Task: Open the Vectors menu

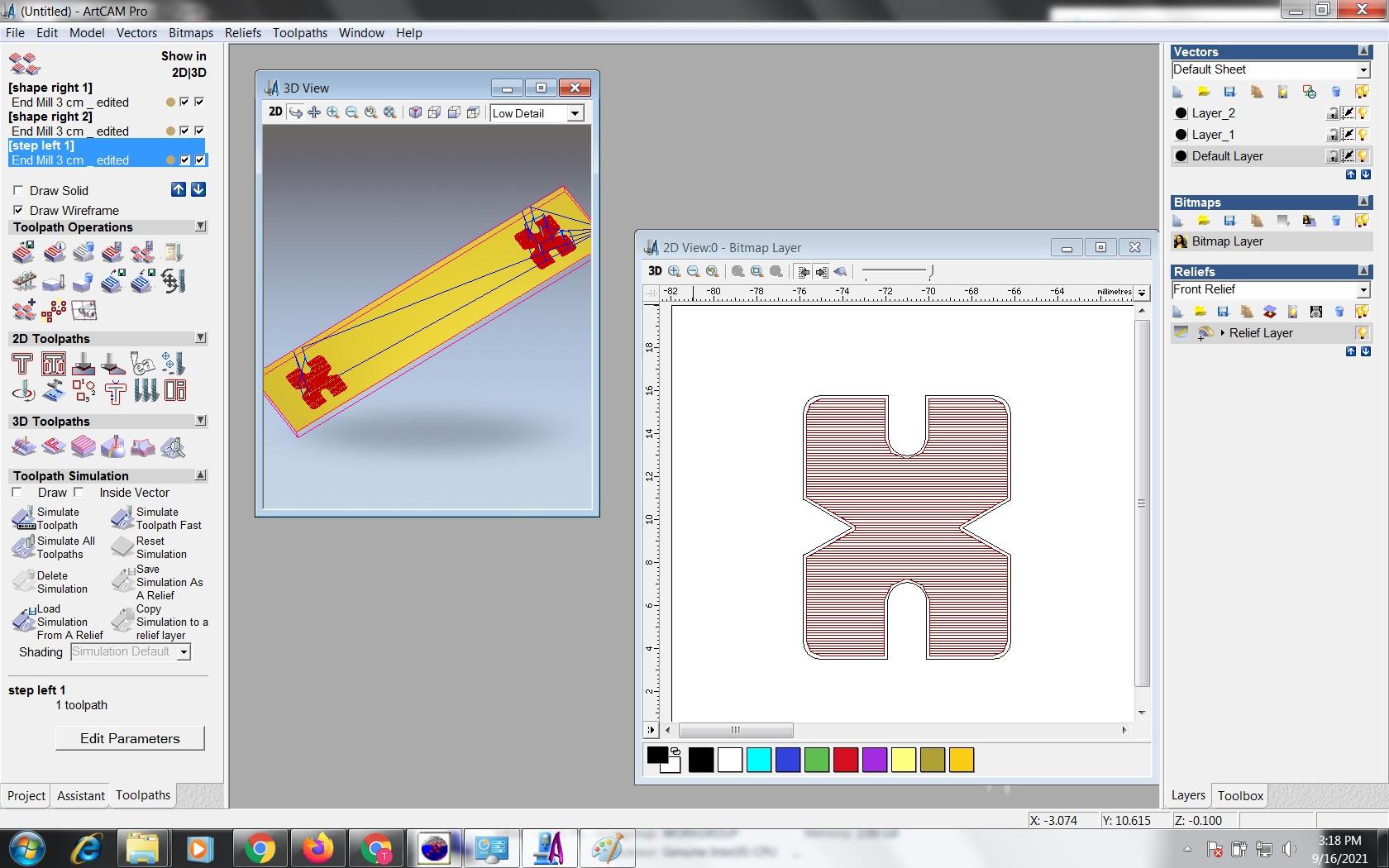Action: (x=136, y=33)
